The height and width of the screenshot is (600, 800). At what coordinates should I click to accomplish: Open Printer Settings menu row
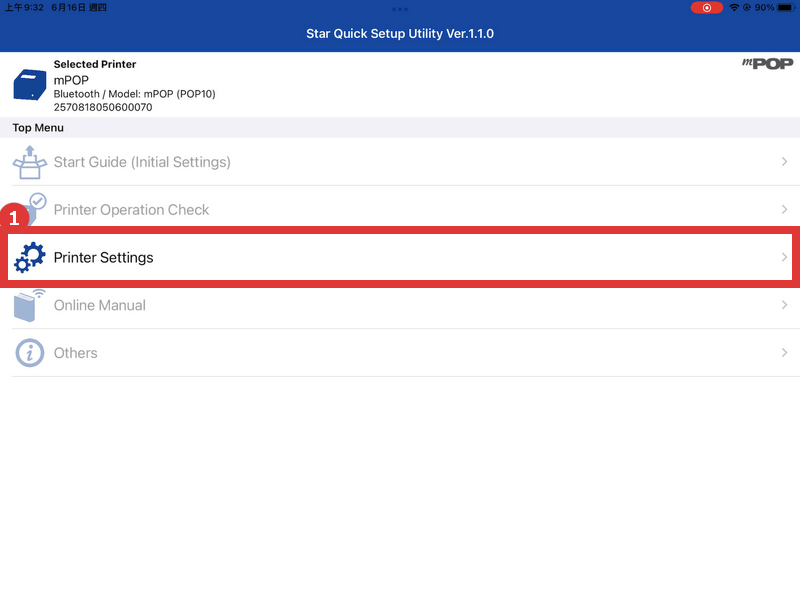400,257
